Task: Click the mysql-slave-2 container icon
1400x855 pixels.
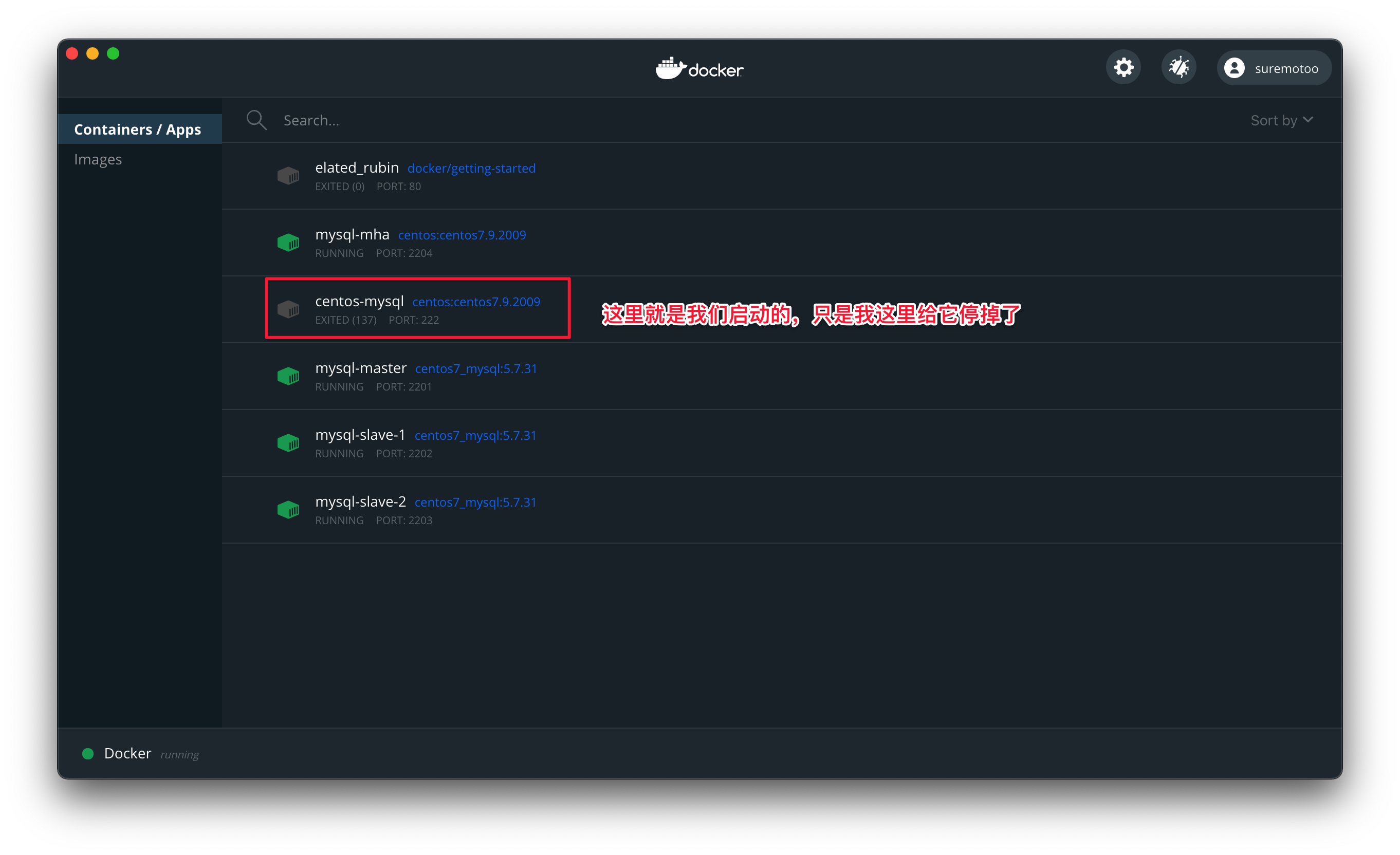Action: pyautogui.click(x=288, y=510)
